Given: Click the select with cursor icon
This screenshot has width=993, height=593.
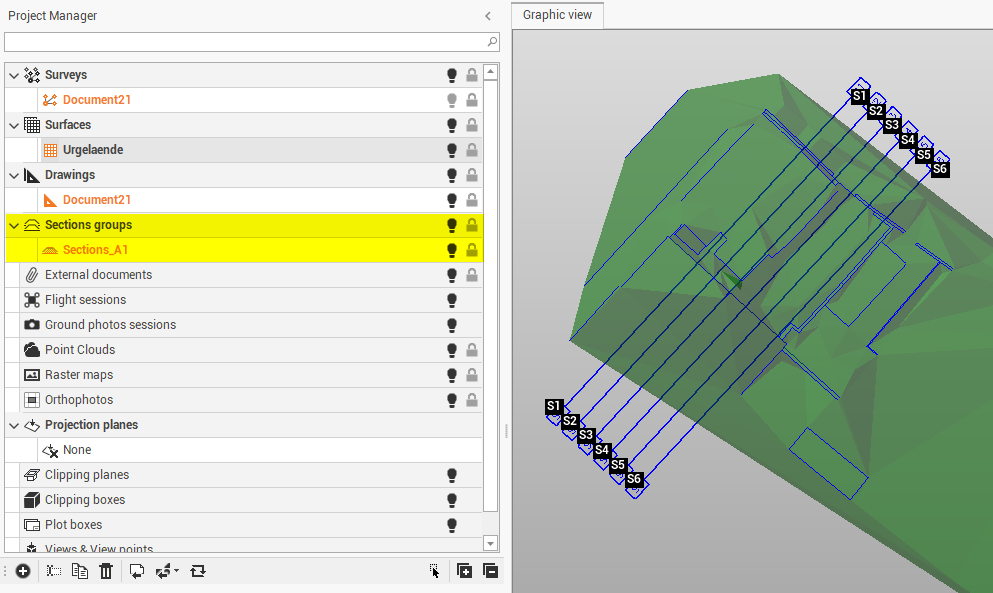Looking at the screenshot, I should click(x=434, y=571).
